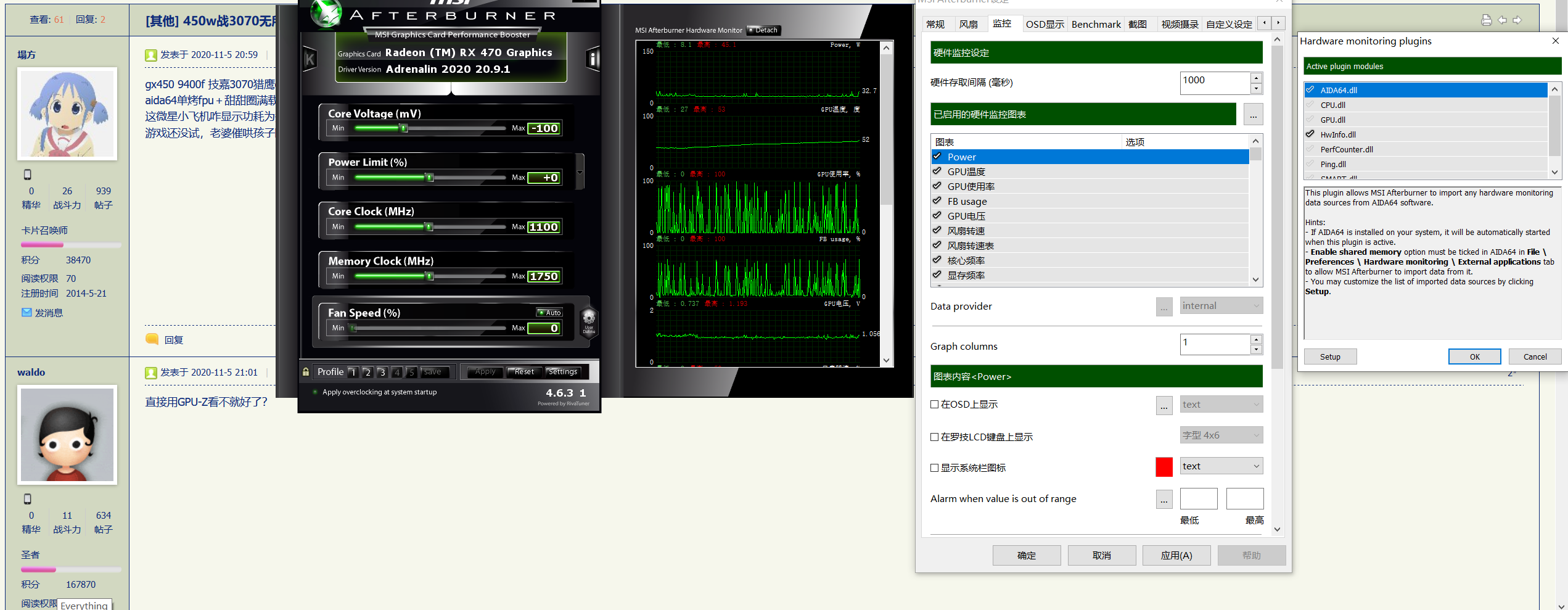
Task: Click the User Define fan button
Action: click(x=589, y=321)
